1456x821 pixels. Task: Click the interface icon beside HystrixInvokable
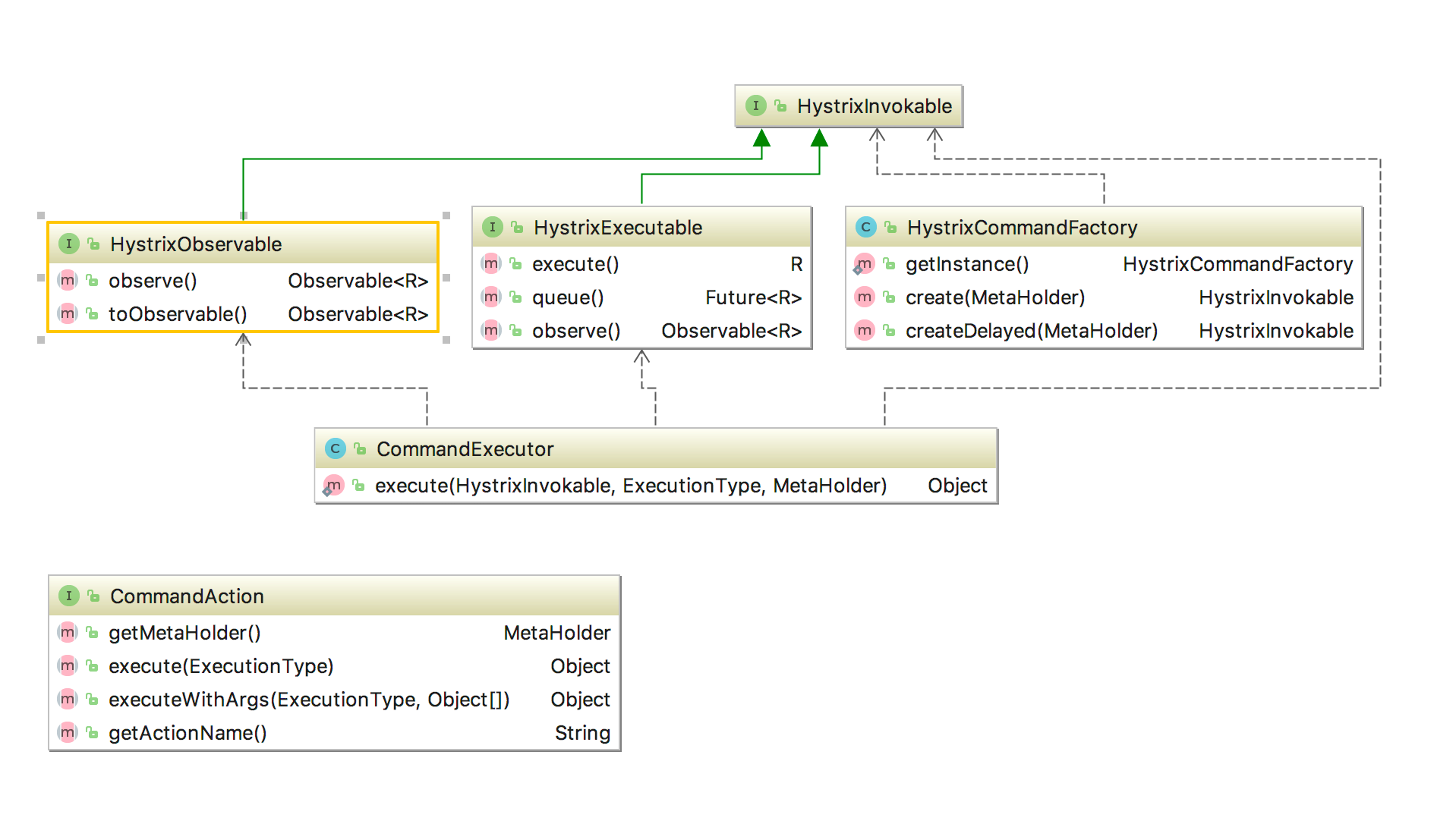click(755, 105)
